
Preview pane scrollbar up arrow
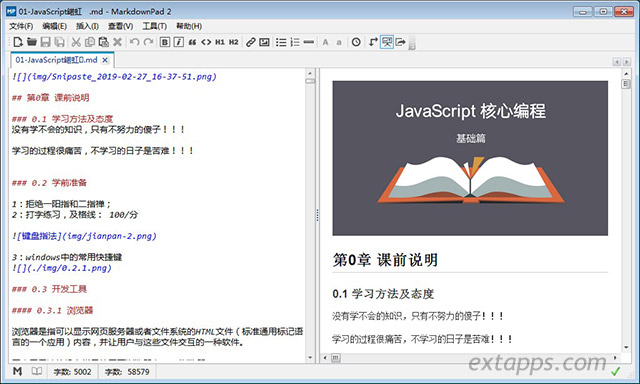(626, 73)
